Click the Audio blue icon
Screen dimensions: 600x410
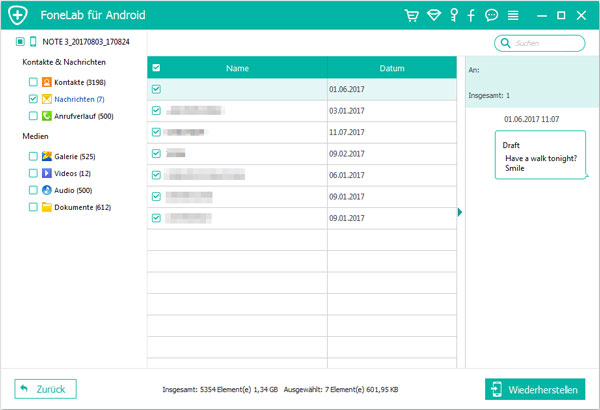[x=47, y=190]
